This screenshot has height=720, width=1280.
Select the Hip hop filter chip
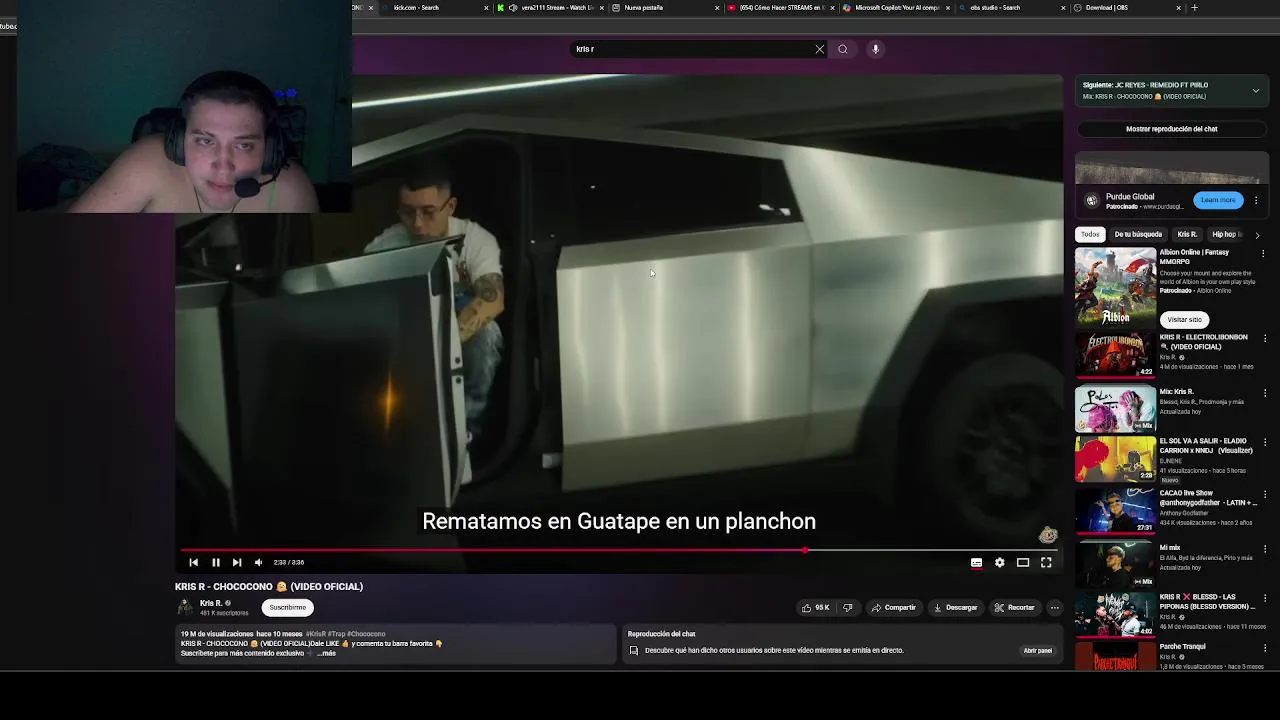pyautogui.click(x=1224, y=234)
